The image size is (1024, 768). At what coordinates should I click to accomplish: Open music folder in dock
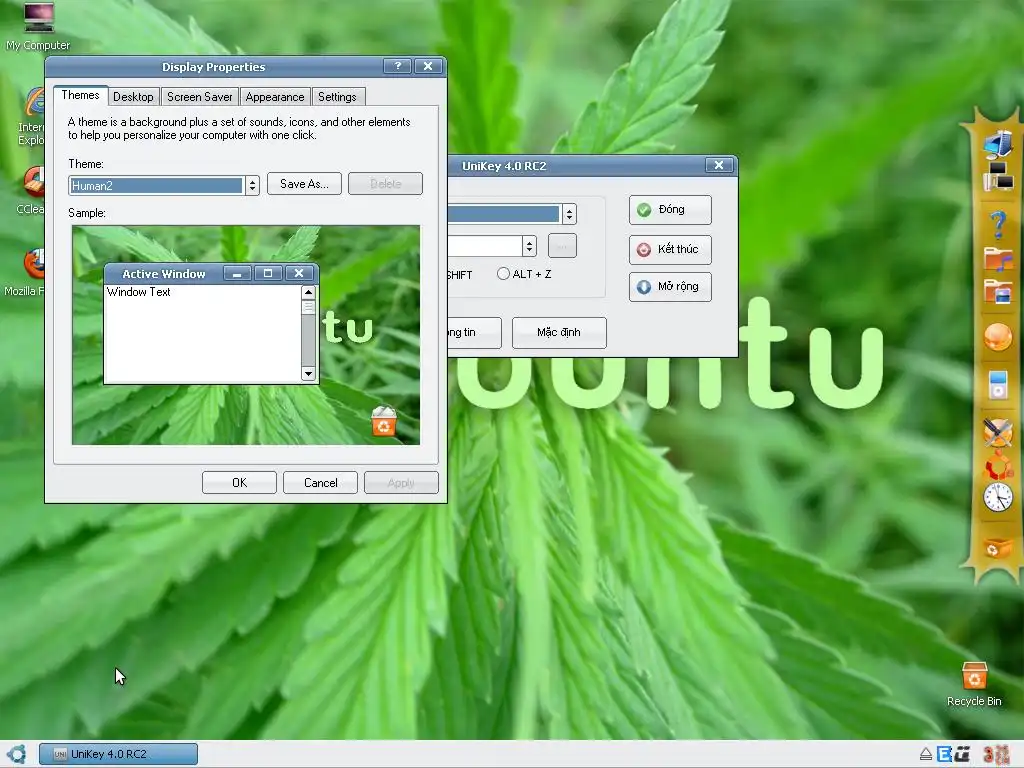[x=998, y=259]
